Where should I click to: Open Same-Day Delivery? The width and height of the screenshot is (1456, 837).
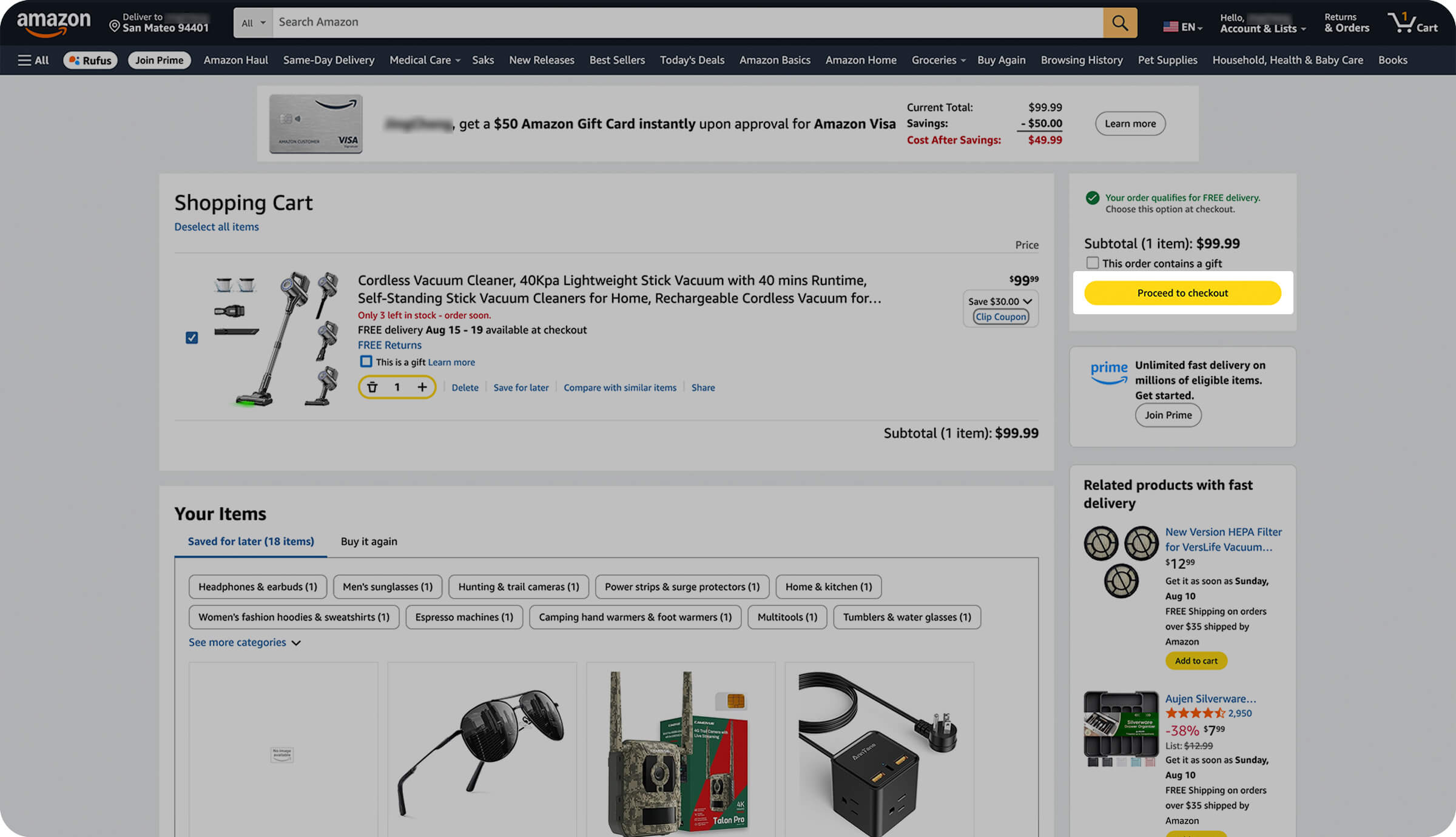click(328, 60)
